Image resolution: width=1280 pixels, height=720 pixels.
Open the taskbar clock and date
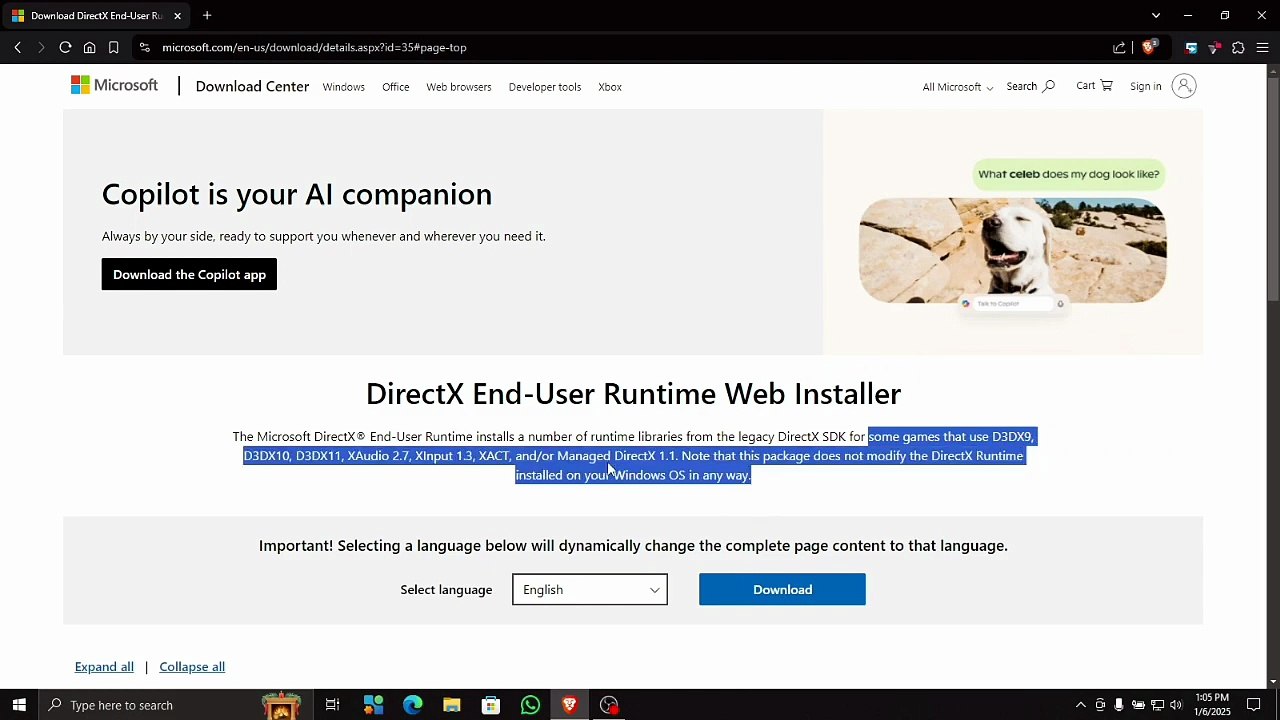pyautogui.click(x=1211, y=705)
